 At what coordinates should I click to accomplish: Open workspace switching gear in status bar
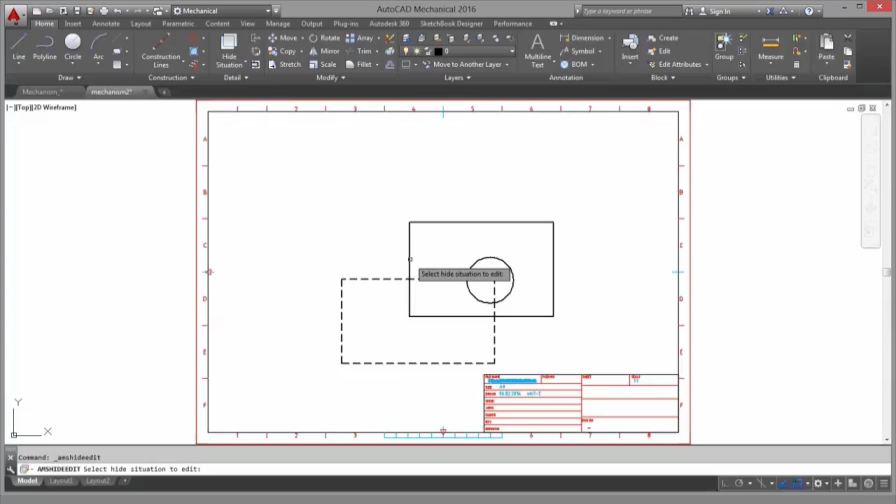(x=818, y=483)
